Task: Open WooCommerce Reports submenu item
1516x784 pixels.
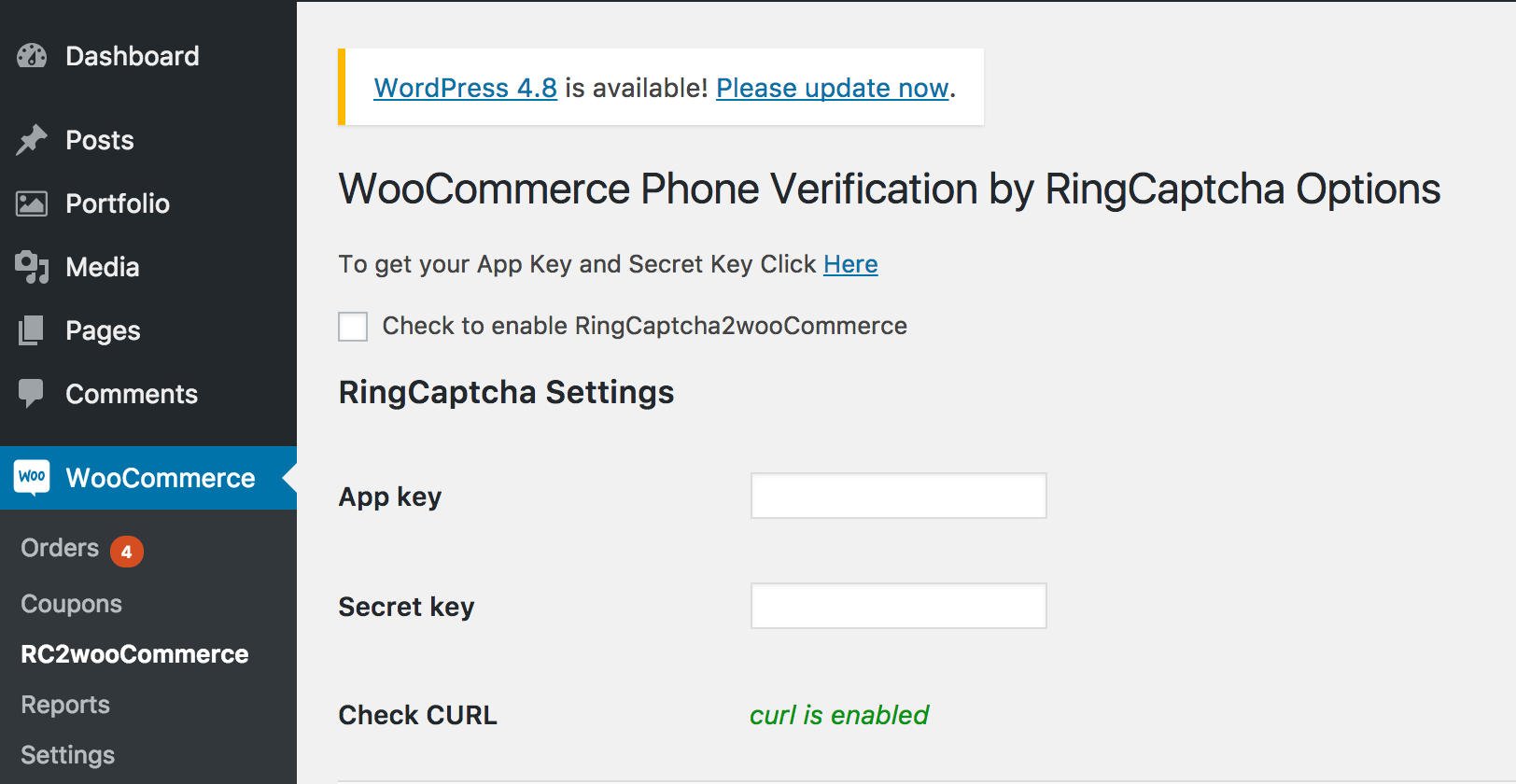Action: click(x=65, y=705)
